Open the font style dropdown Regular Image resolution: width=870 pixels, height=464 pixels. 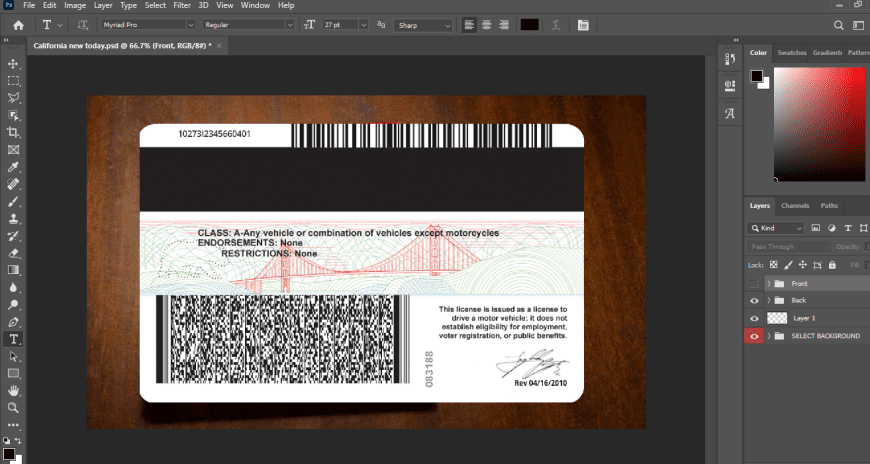(x=248, y=25)
